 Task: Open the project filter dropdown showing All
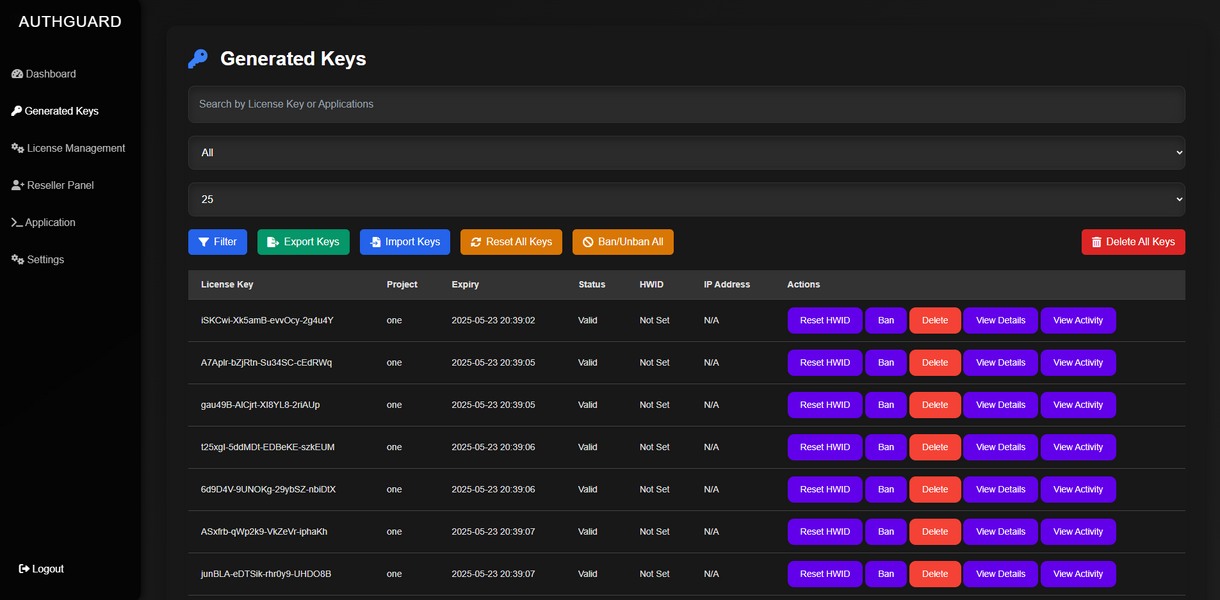[686, 152]
